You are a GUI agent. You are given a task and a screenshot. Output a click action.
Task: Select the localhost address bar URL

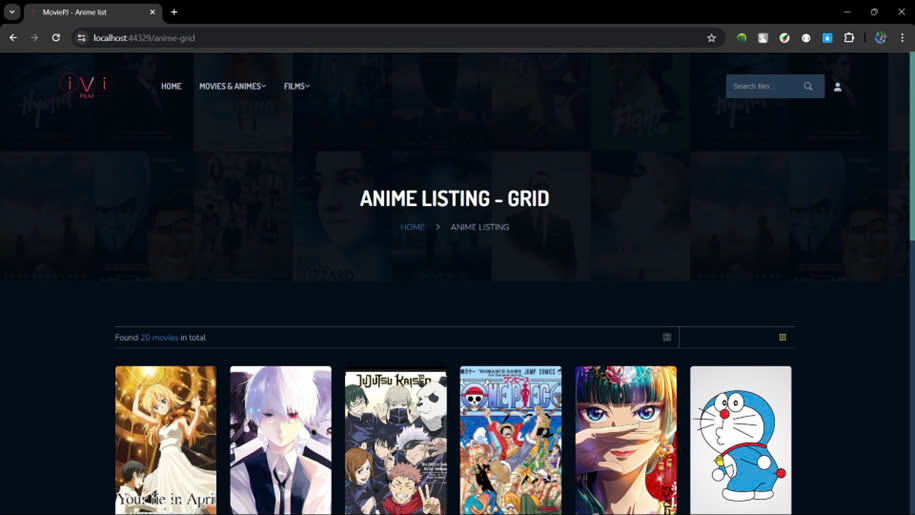[144, 38]
